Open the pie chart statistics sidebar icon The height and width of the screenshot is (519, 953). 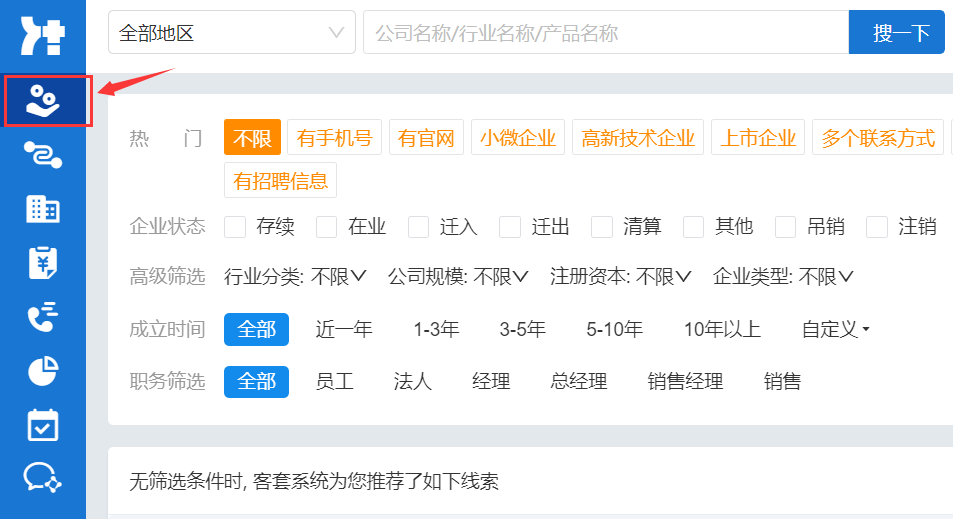pos(43,372)
